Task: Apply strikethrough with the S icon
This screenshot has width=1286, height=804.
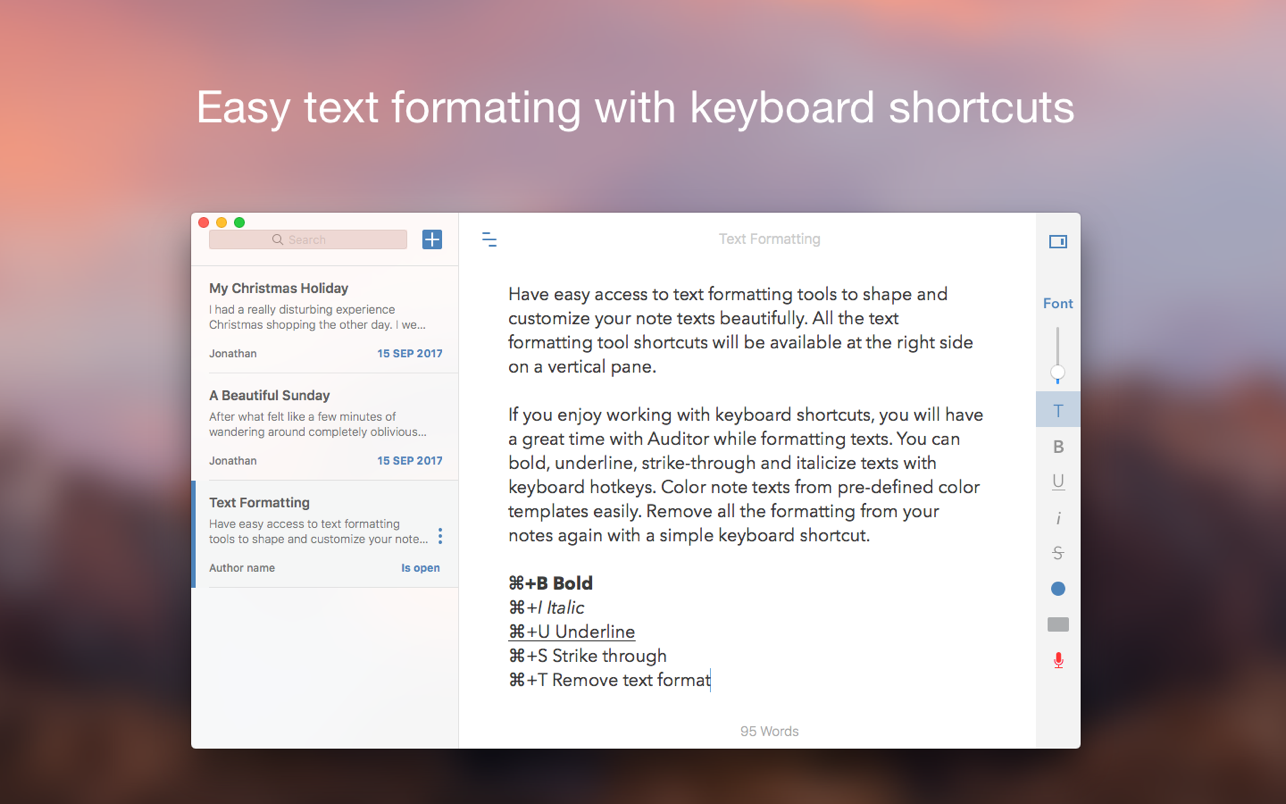Action: [1058, 553]
